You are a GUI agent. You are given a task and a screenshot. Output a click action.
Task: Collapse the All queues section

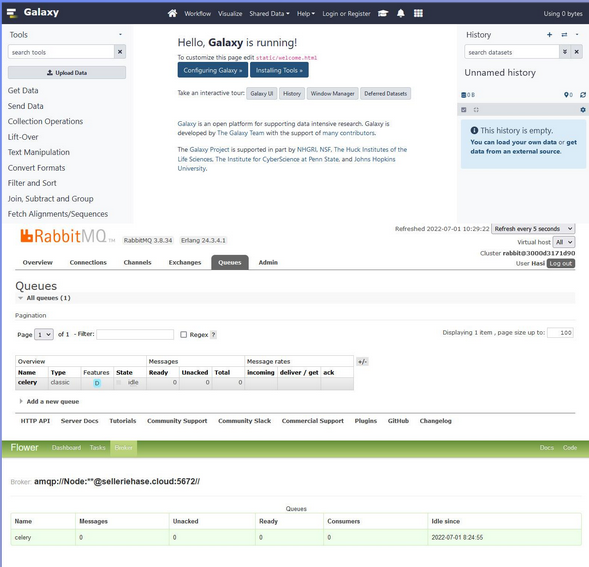tap(44, 298)
